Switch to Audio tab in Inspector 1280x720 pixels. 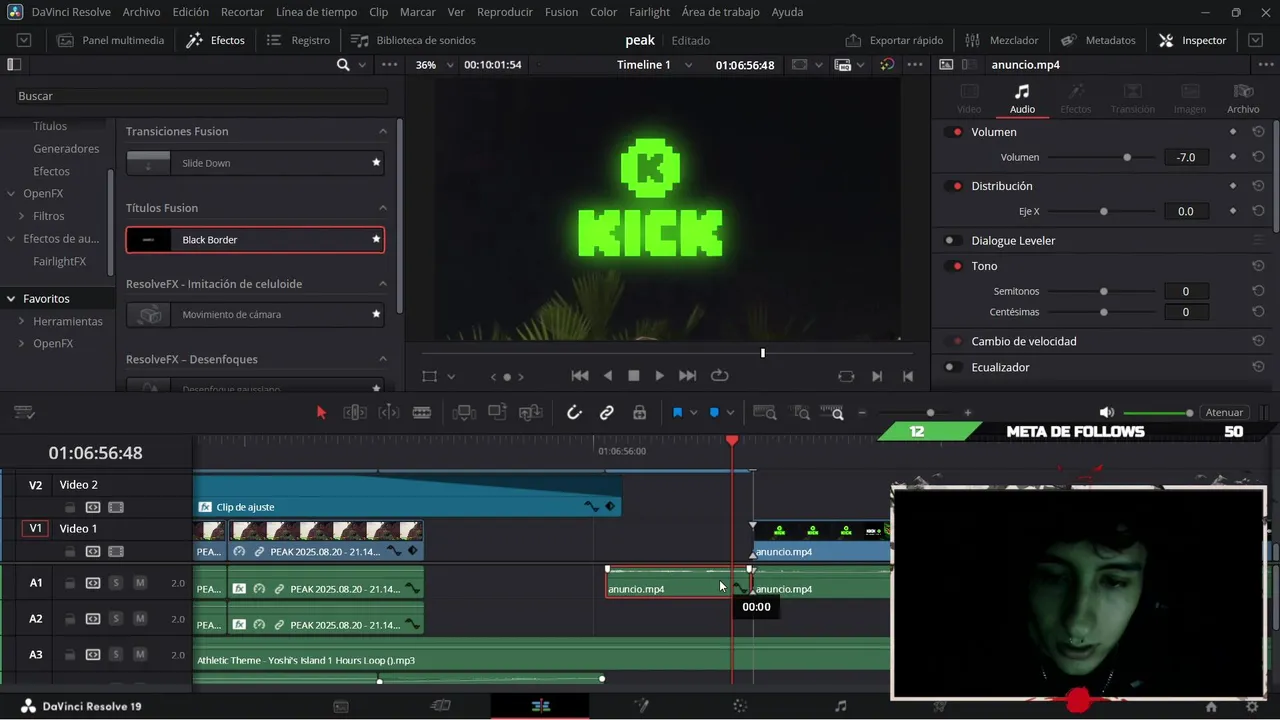(x=1022, y=98)
